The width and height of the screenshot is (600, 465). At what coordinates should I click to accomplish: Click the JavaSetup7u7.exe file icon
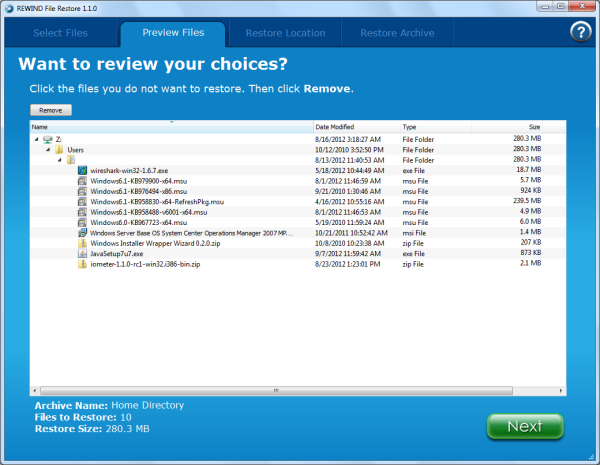coord(82,254)
